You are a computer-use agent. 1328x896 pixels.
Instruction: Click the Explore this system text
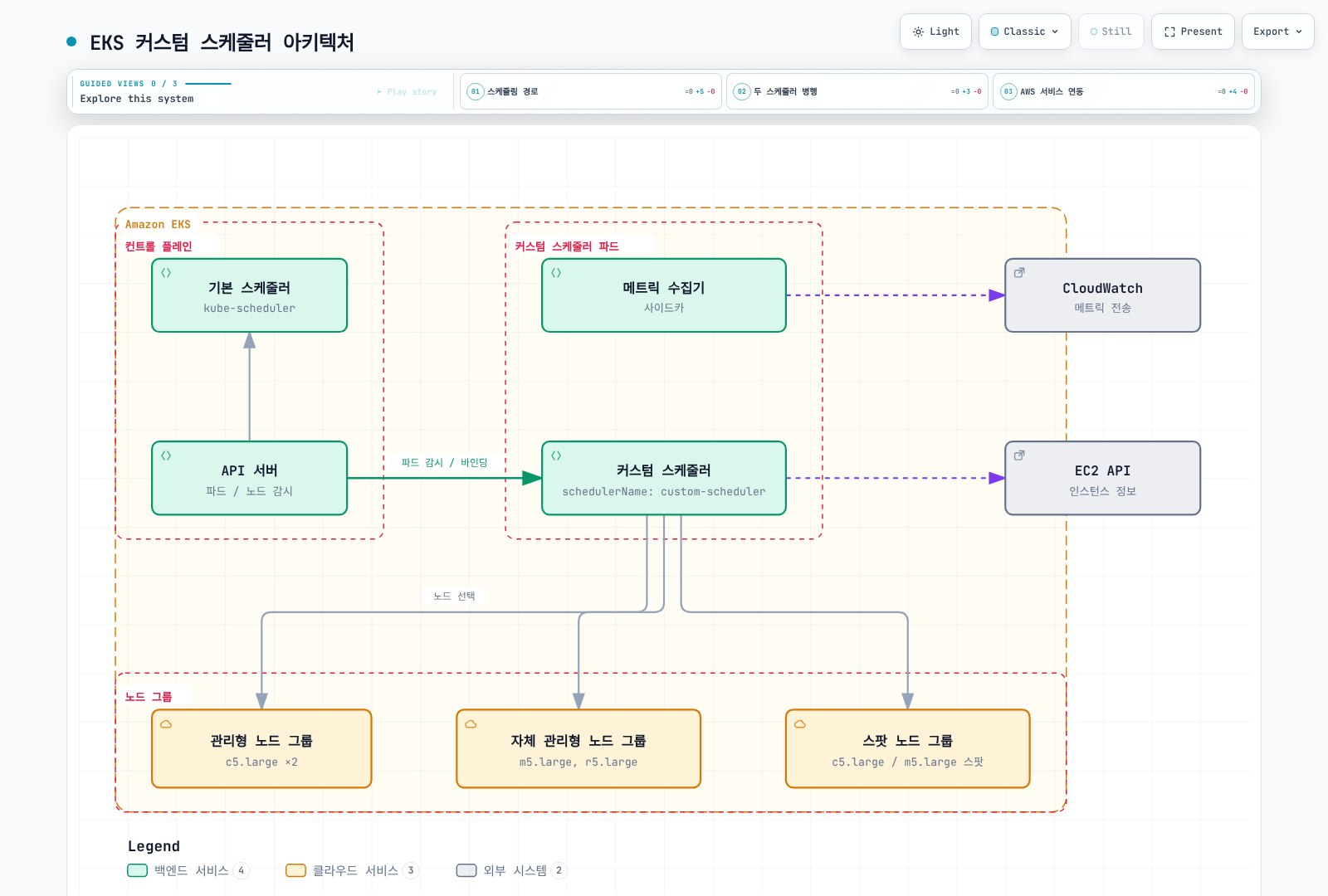point(137,99)
